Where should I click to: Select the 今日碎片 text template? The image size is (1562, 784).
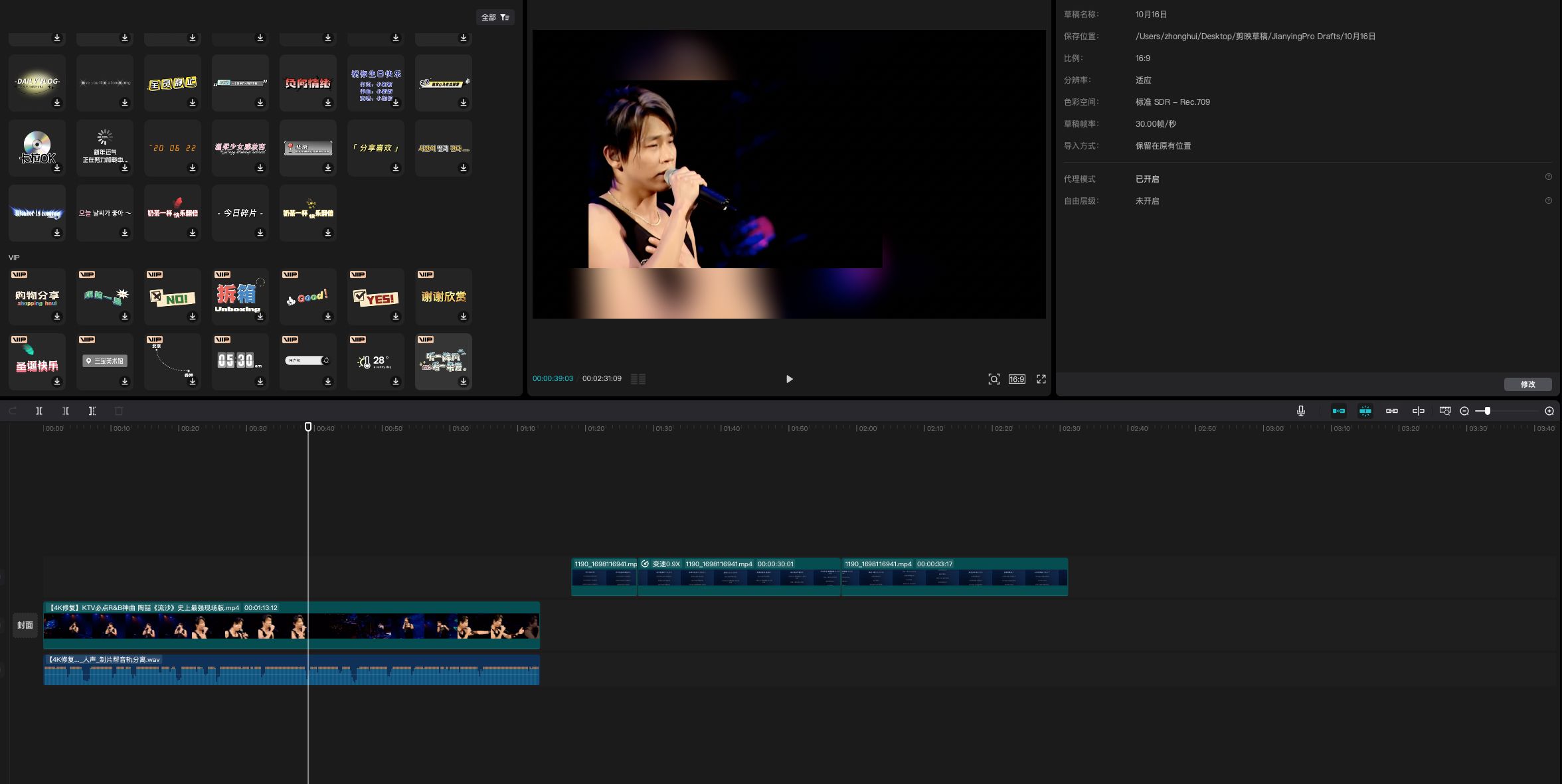(x=240, y=212)
